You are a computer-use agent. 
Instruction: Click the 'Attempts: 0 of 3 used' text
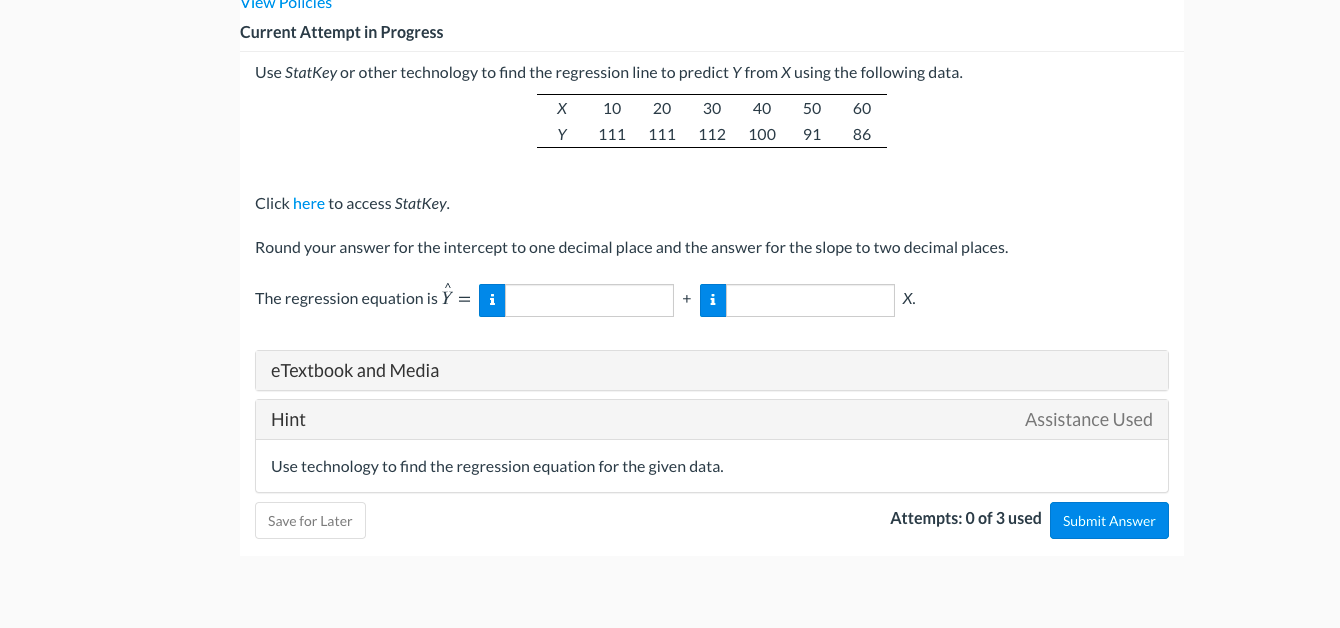pos(965,518)
